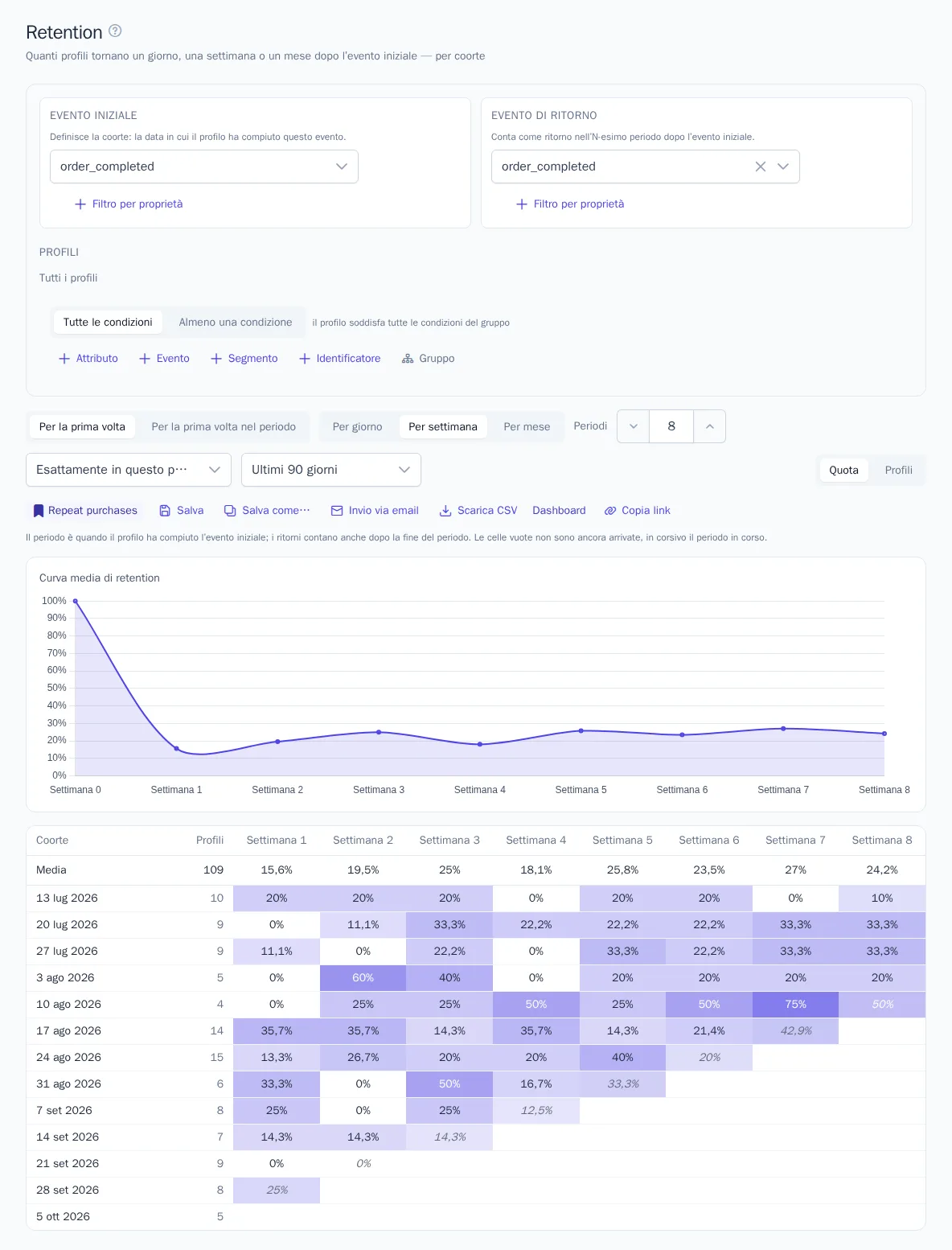Open the Ultimi 90 giorni date dropdown

point(331,470)
